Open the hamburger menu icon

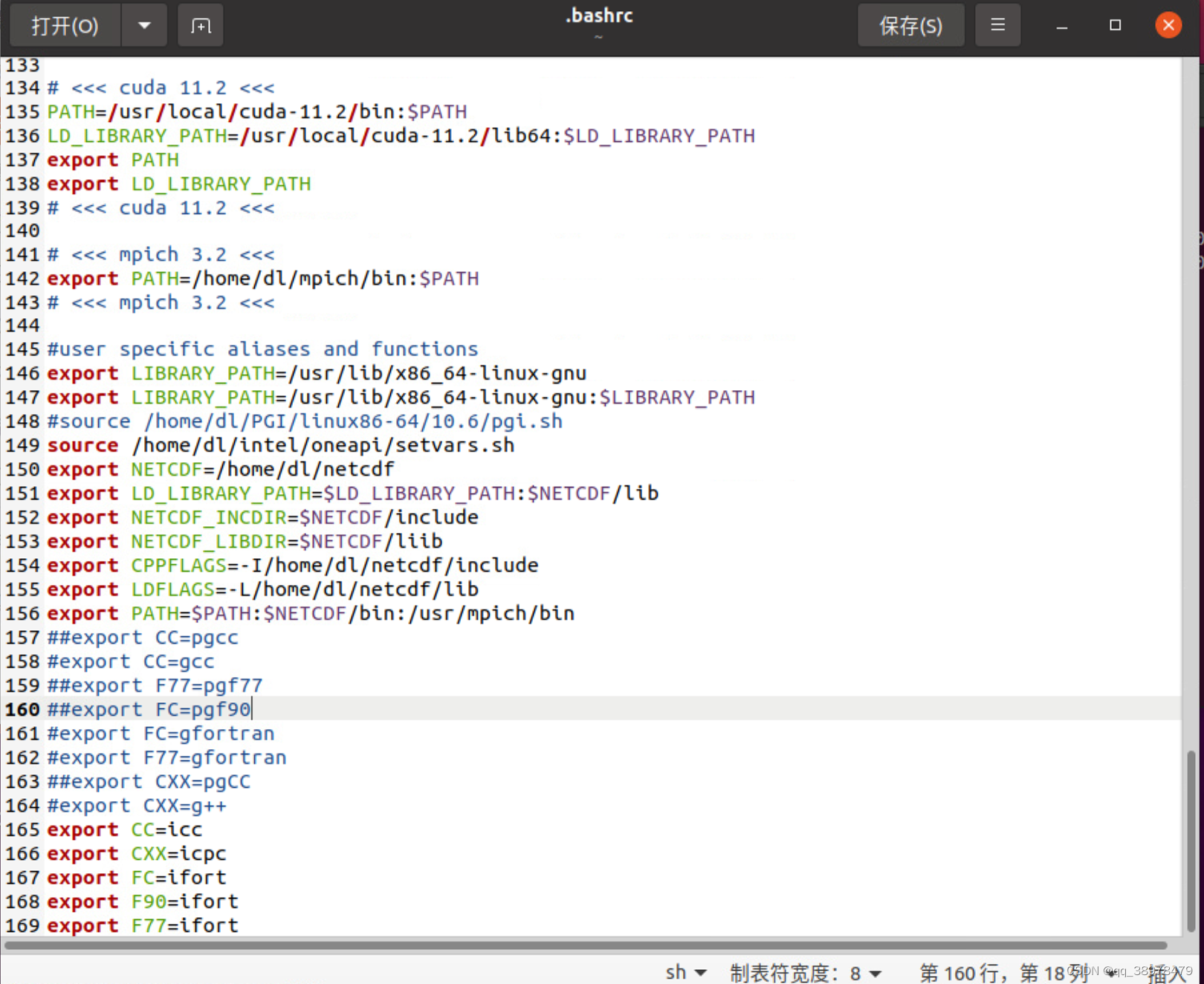[x=997, y=25]
